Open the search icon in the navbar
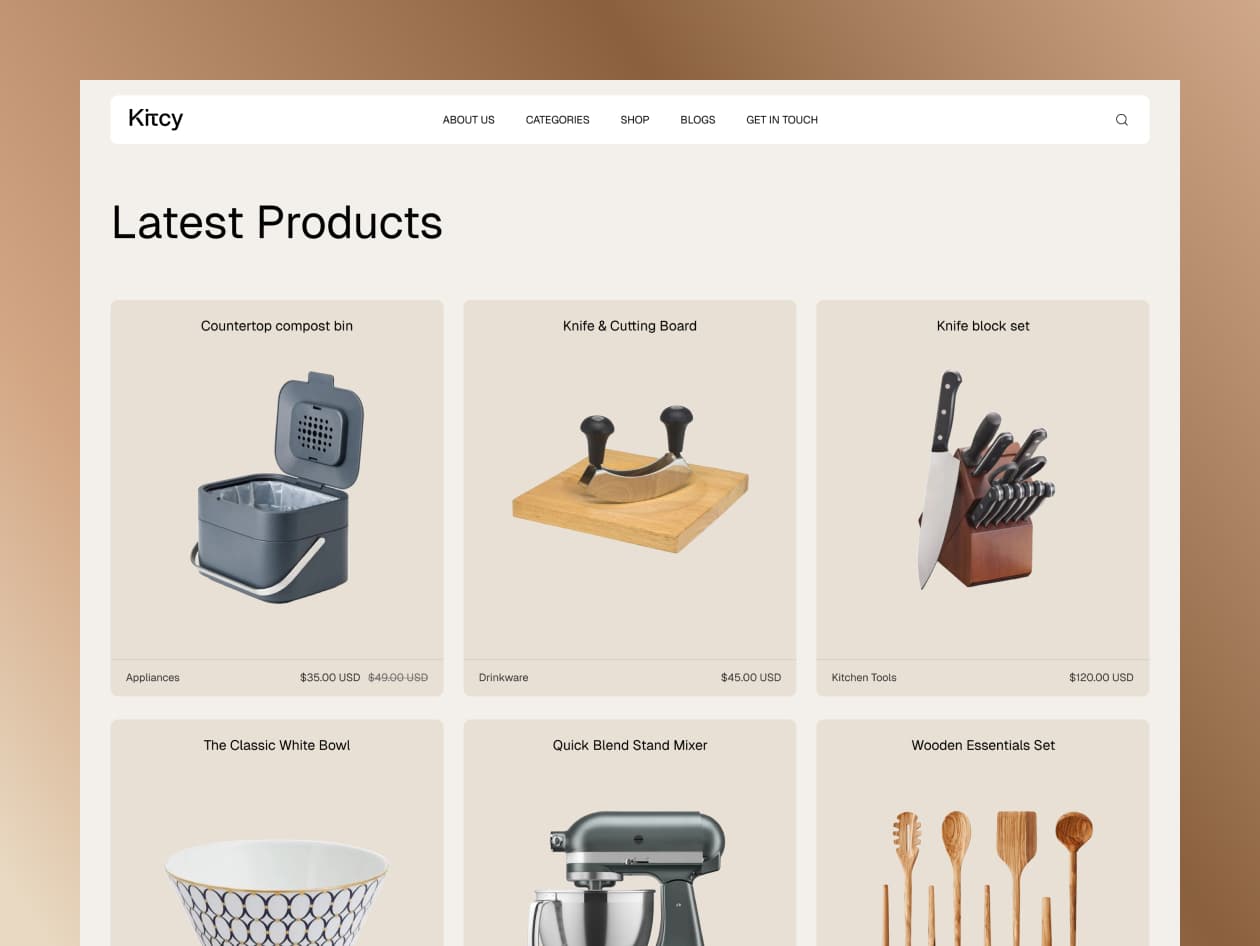The width and height of the screenshot is (1260, 946). (1121, 120)
